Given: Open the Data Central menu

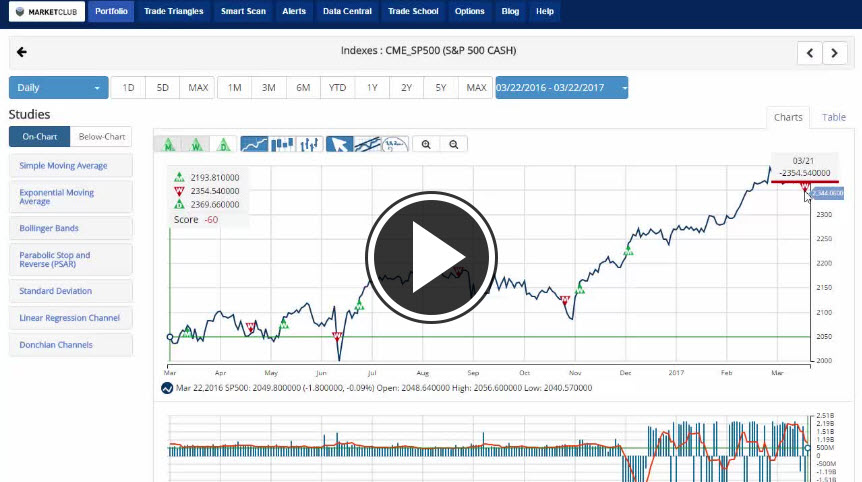Looking at the screenshot, I should [347, 12].
